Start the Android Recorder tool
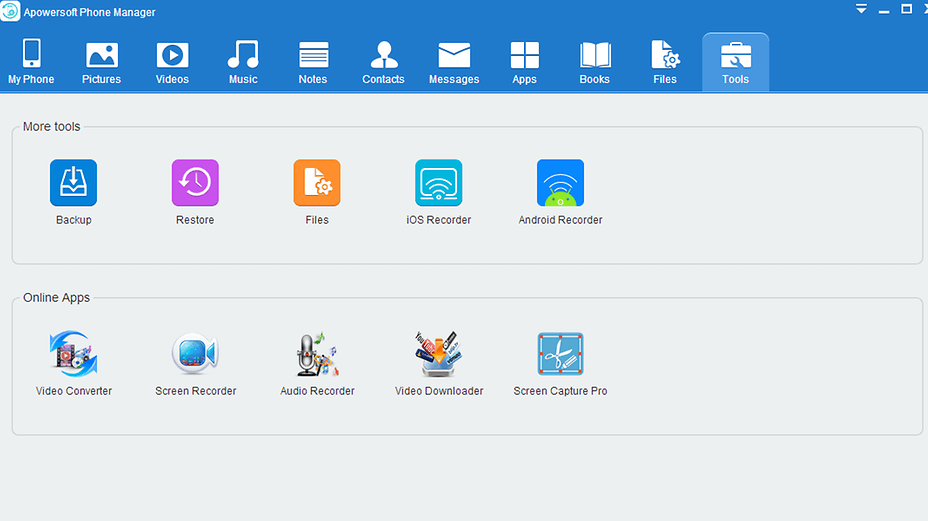Viewport: 928px width, 521px height. click(560, 182)
